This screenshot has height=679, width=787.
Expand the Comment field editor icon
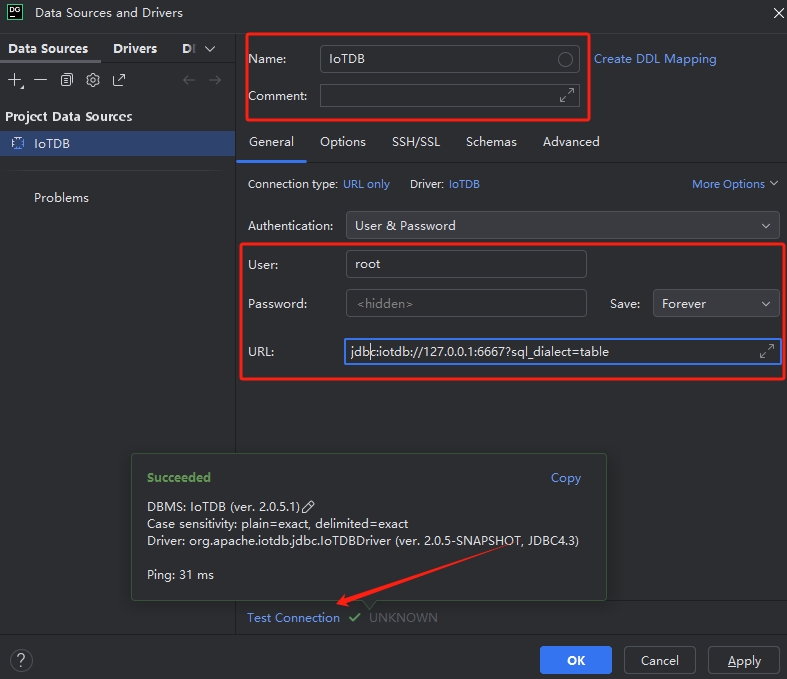[x=567, y=95]
